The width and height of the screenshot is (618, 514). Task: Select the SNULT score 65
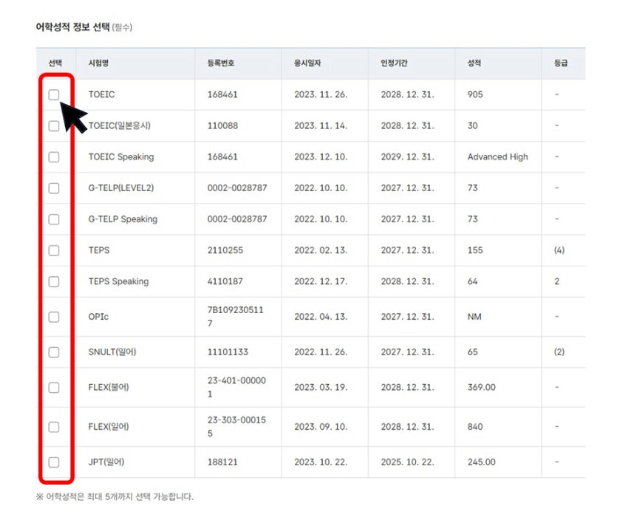click(473, 352)
